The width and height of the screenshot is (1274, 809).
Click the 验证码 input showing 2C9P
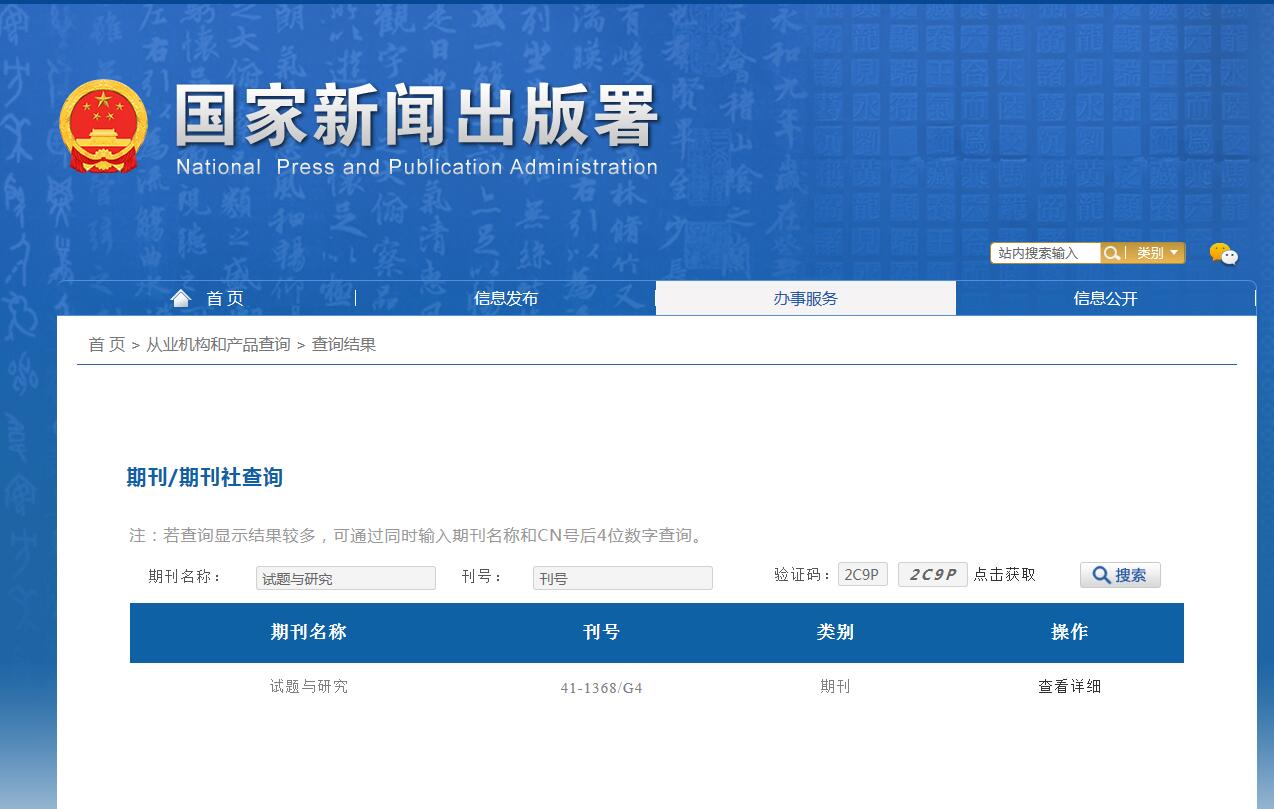pos(861,573)
